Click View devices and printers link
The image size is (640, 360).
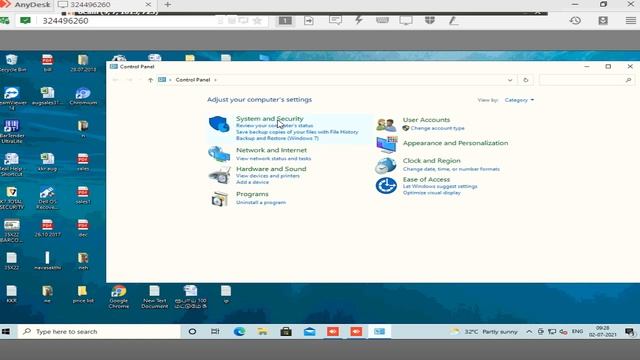[268, 176]
